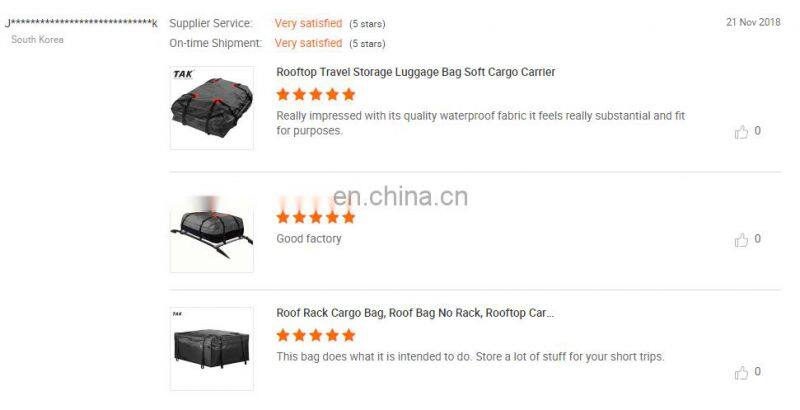The width and height of the screenshot is (800, 410).
Task: Click the five-star rating above 'Good factory'
Action: 316,217
